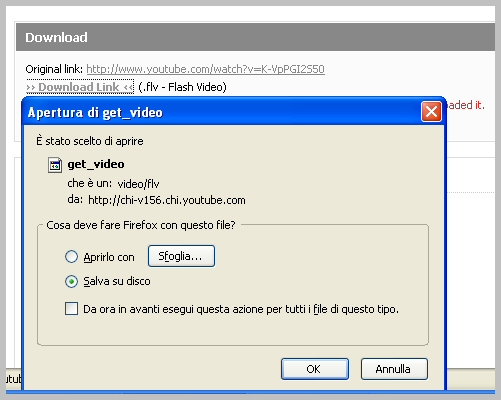Click the gray Download section header
The image size is (501, 400).
pyautogui.click(x=255, y=37)
